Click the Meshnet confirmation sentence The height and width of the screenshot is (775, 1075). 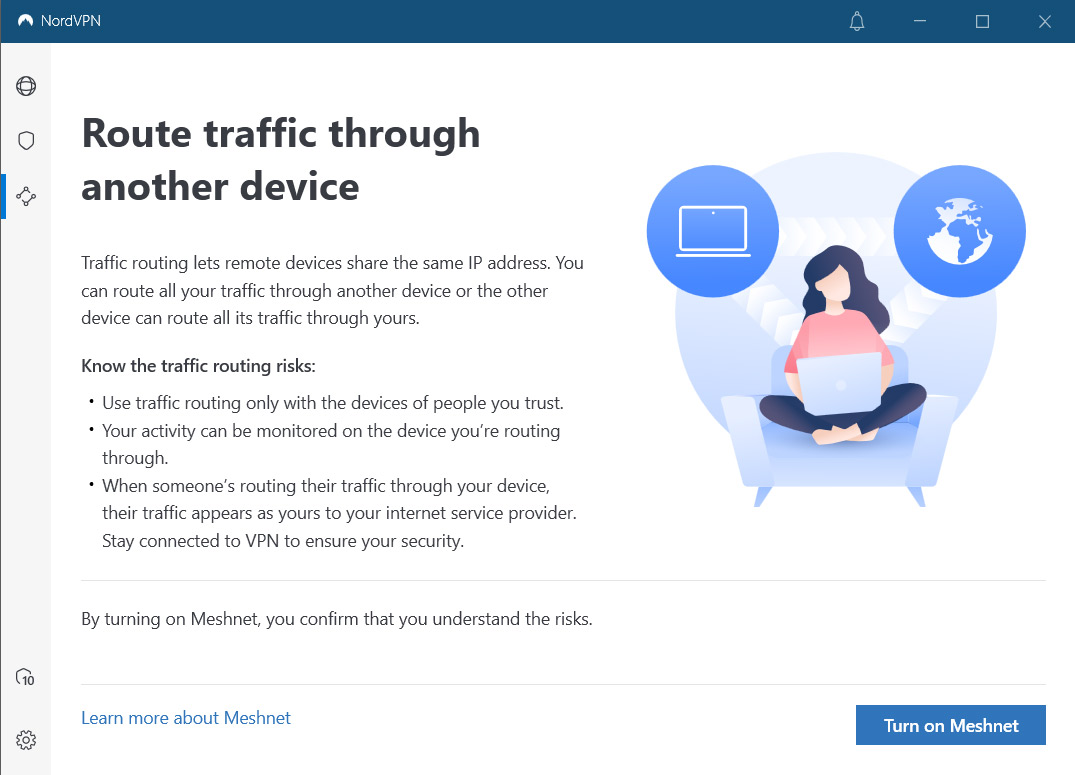tap(337, 619)
